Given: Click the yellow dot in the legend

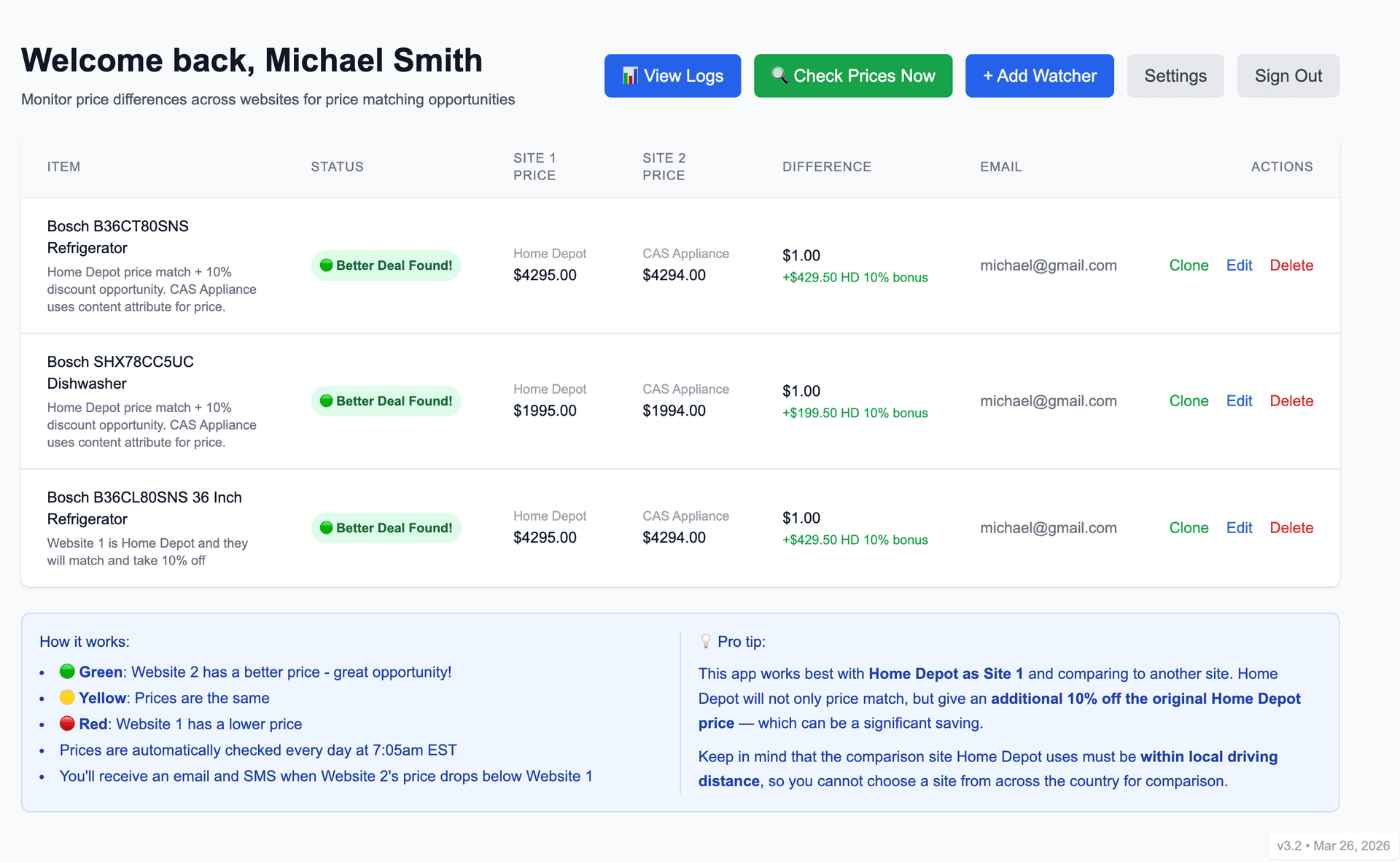Looking at the screenshot, I should click(x=66, y=697).
